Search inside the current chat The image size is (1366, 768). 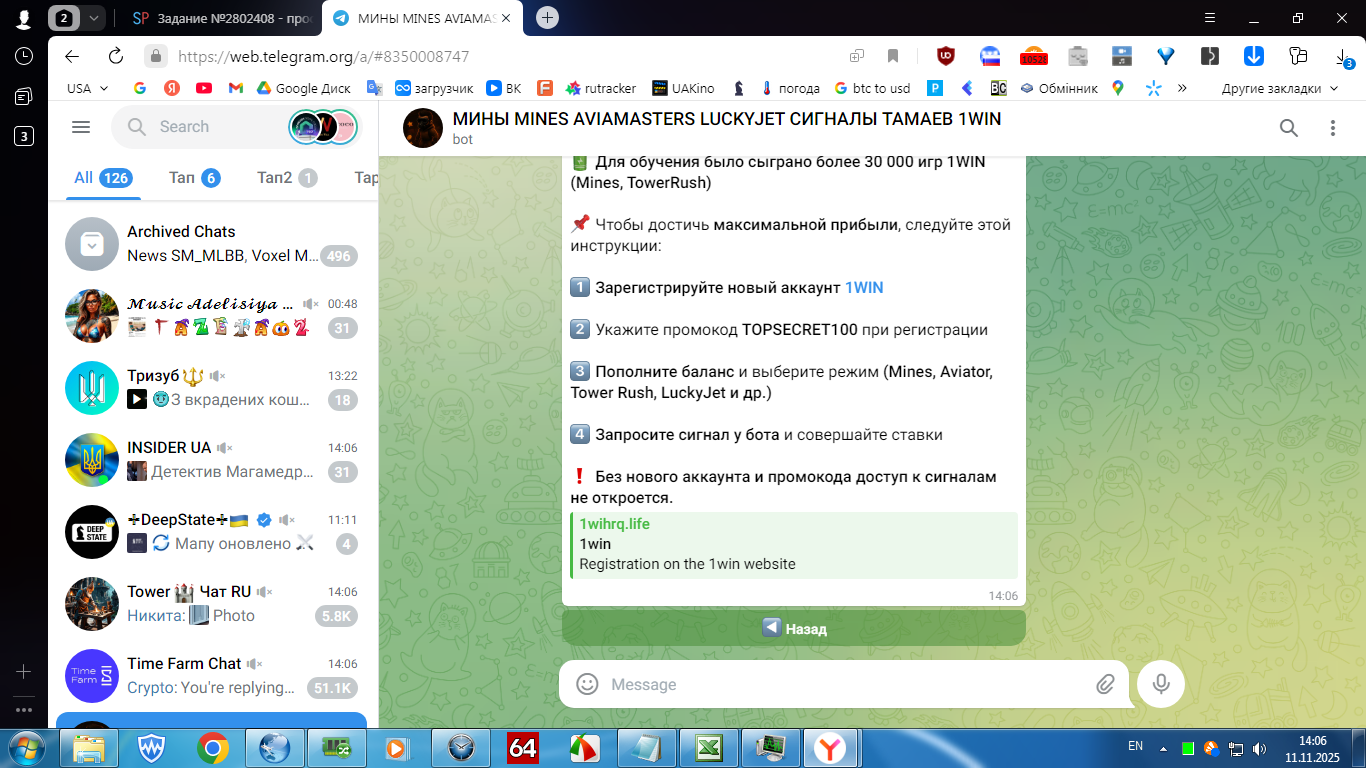(1289, 128)
